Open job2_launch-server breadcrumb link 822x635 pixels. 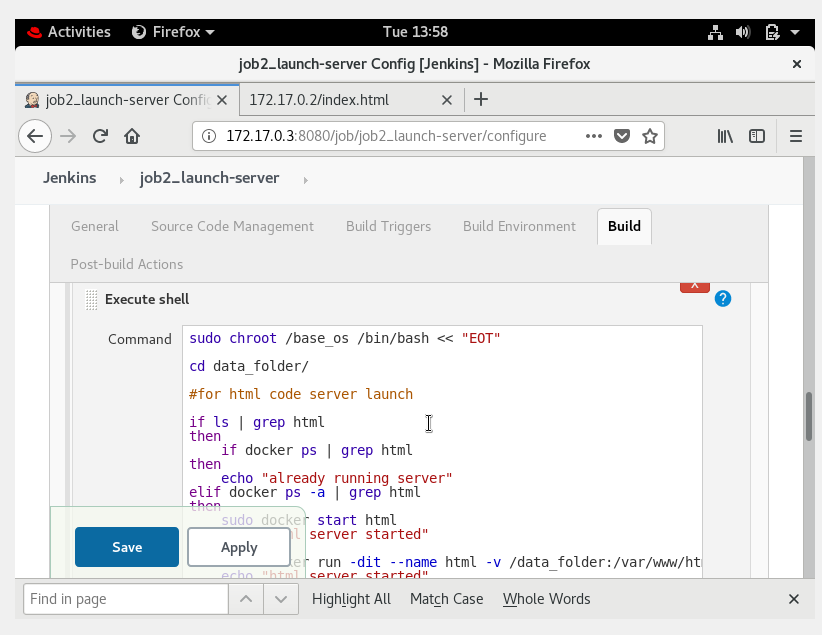pyautogui.click(x=210, y=178)
